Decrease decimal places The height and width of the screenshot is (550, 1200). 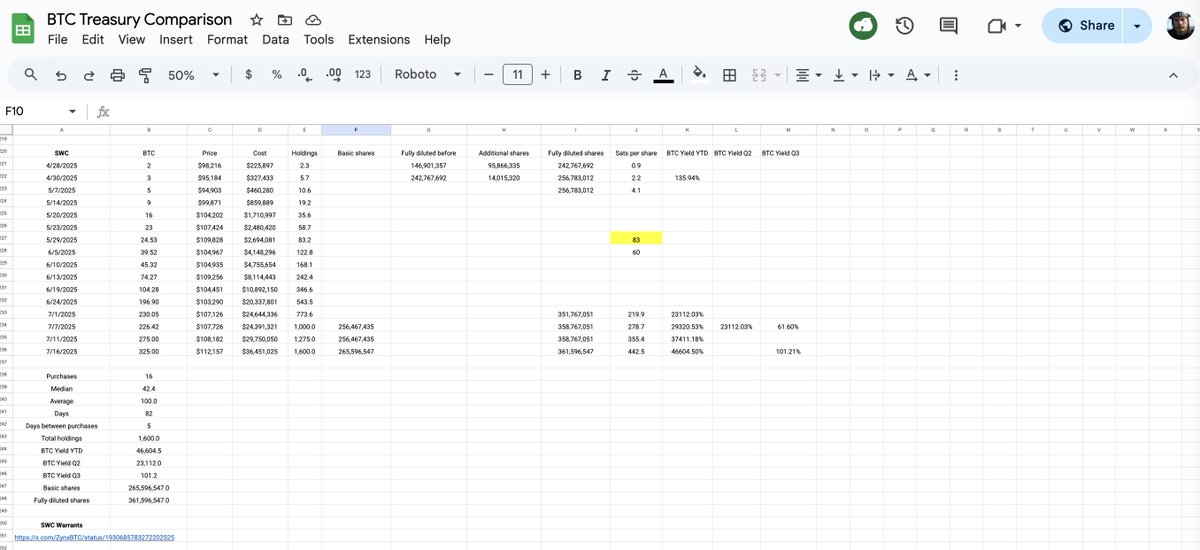point(305,75)
